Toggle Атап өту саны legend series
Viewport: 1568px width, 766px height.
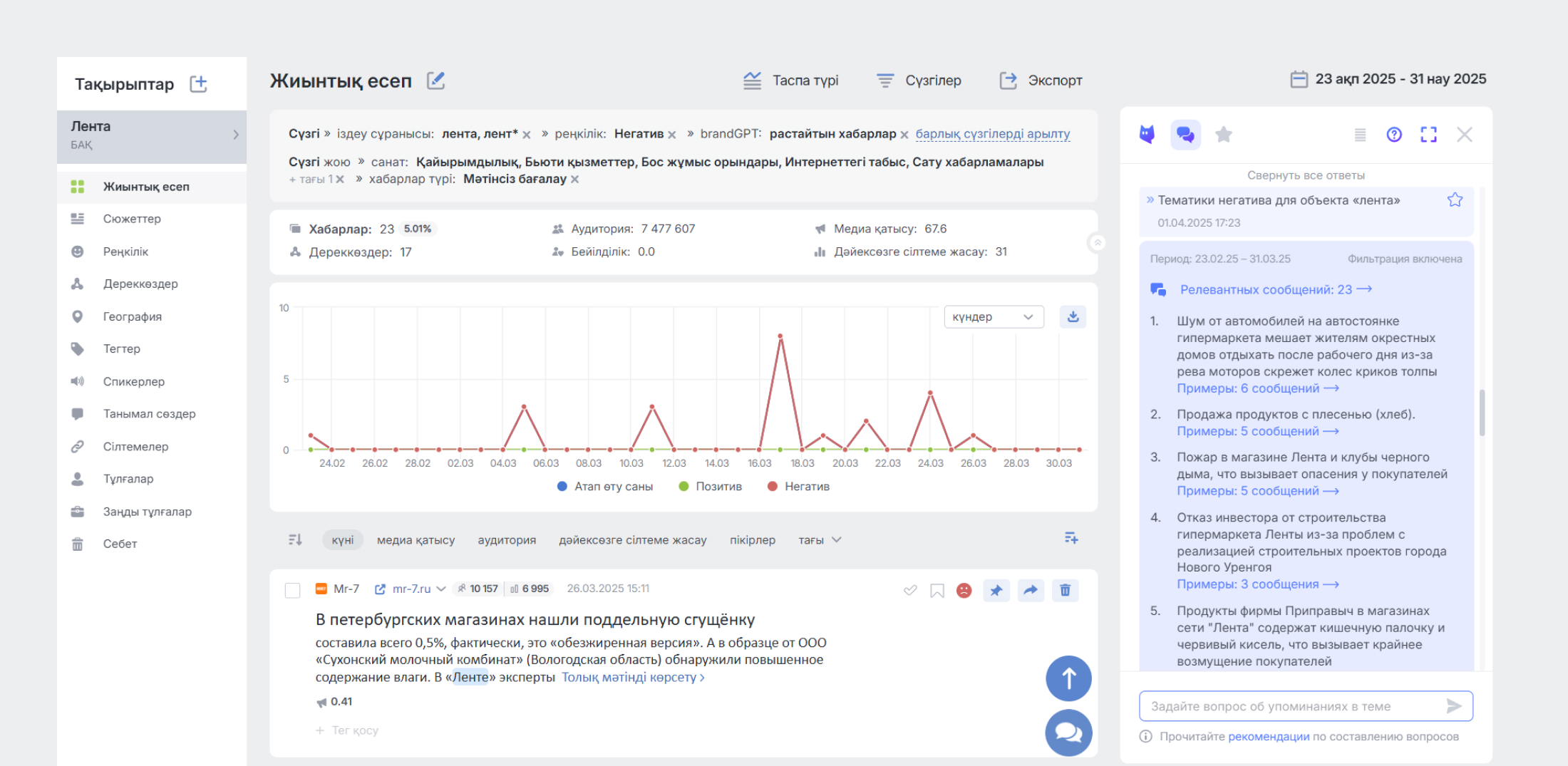(x=604, y=487)
